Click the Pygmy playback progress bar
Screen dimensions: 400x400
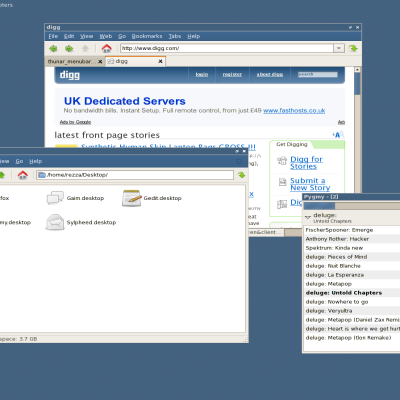[x=352, y=206]
